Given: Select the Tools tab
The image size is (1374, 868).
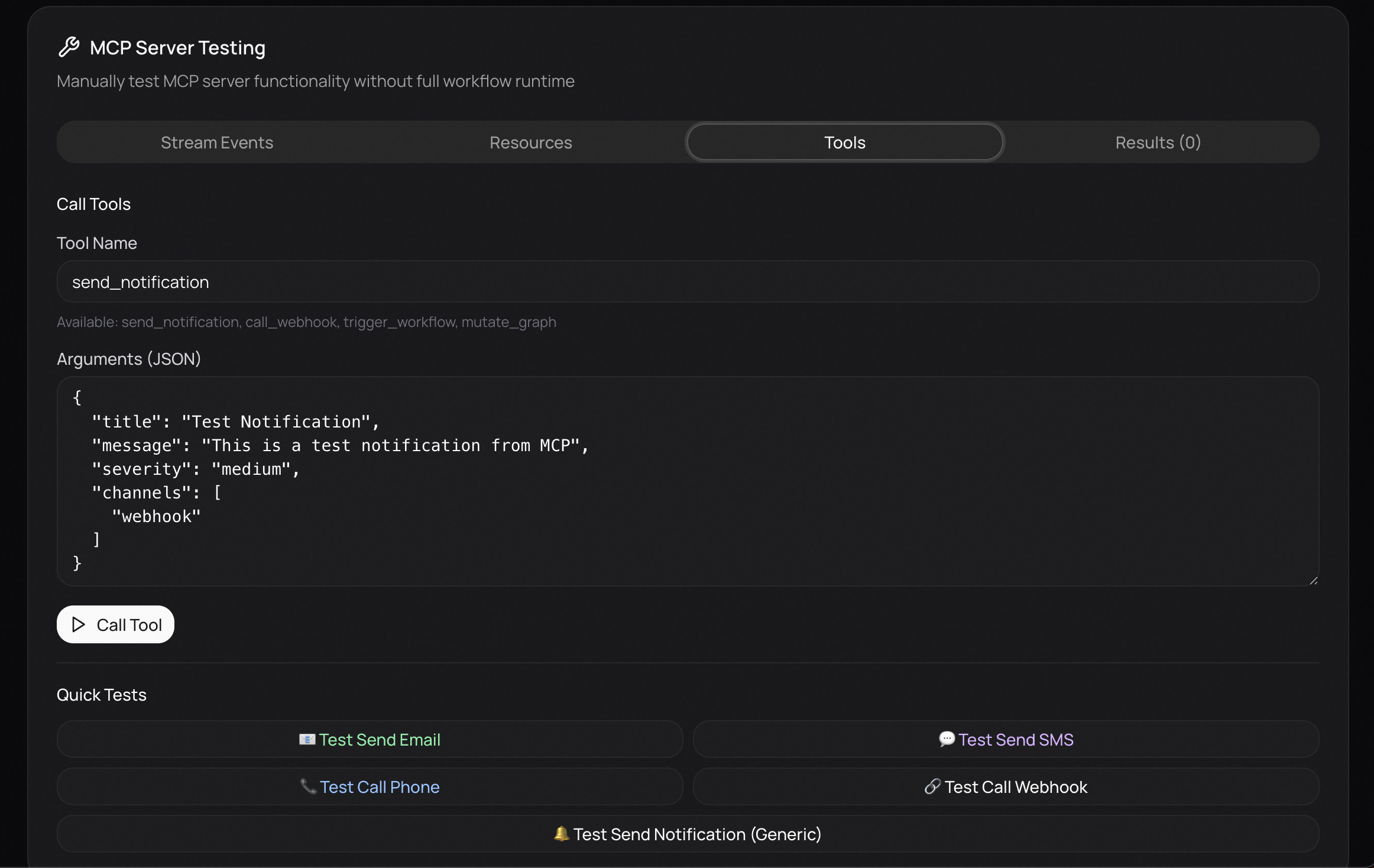Looking at the screenshot, I should click(x=844, y=142).
